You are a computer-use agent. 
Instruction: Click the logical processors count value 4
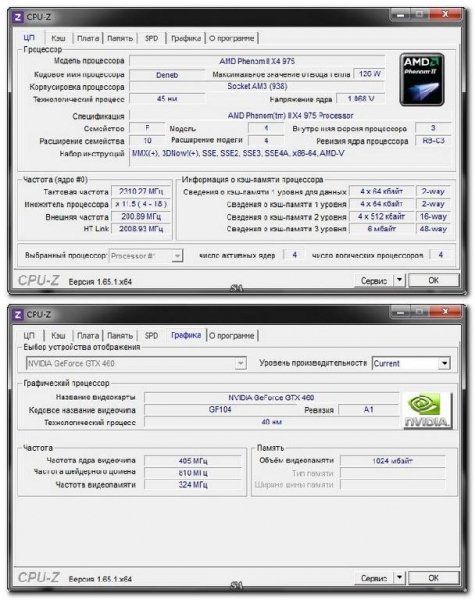click(x=441, y=255)
